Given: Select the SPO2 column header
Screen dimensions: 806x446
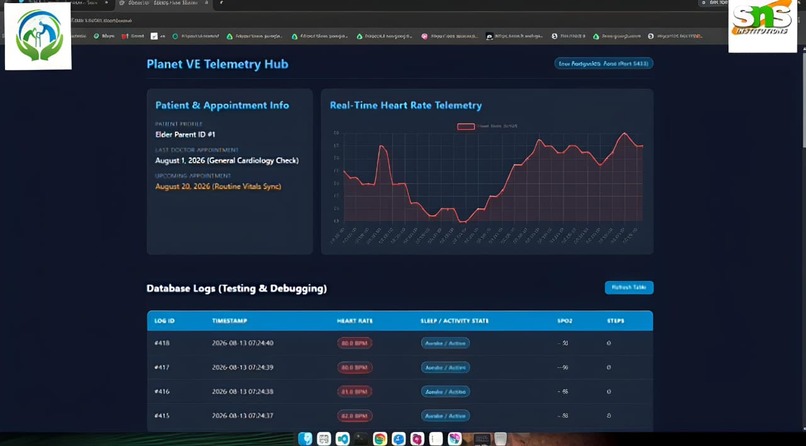Looking at the screenshot, I should (x=564, y=321).
